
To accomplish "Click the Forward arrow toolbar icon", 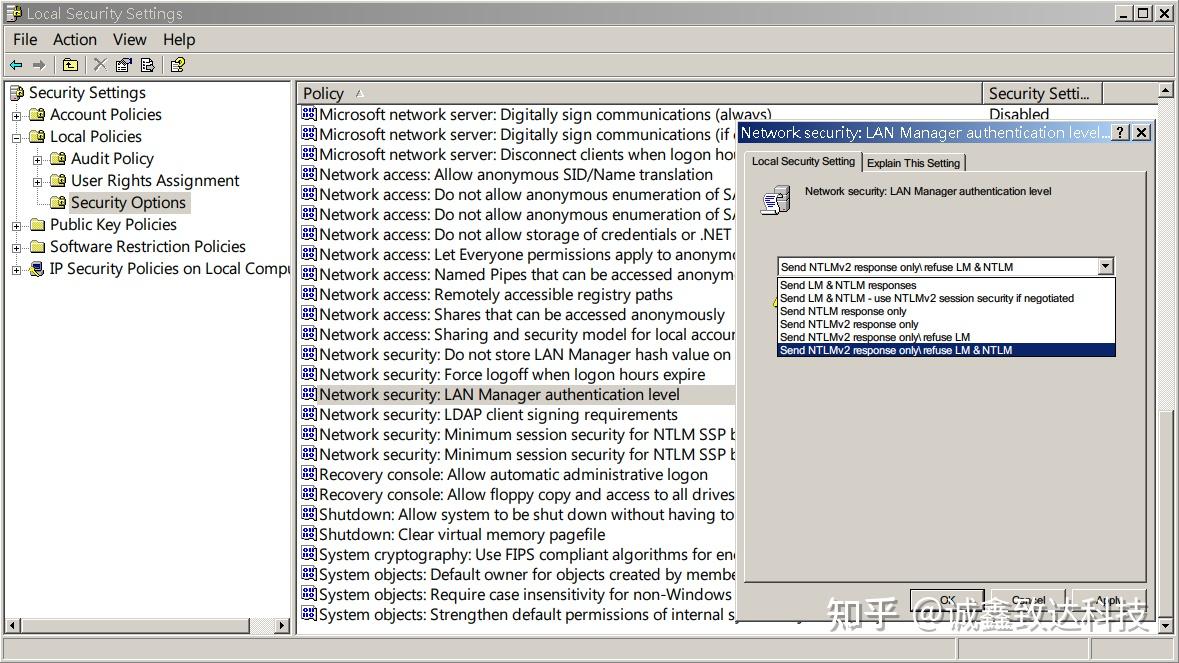I will tap(39, 65).
